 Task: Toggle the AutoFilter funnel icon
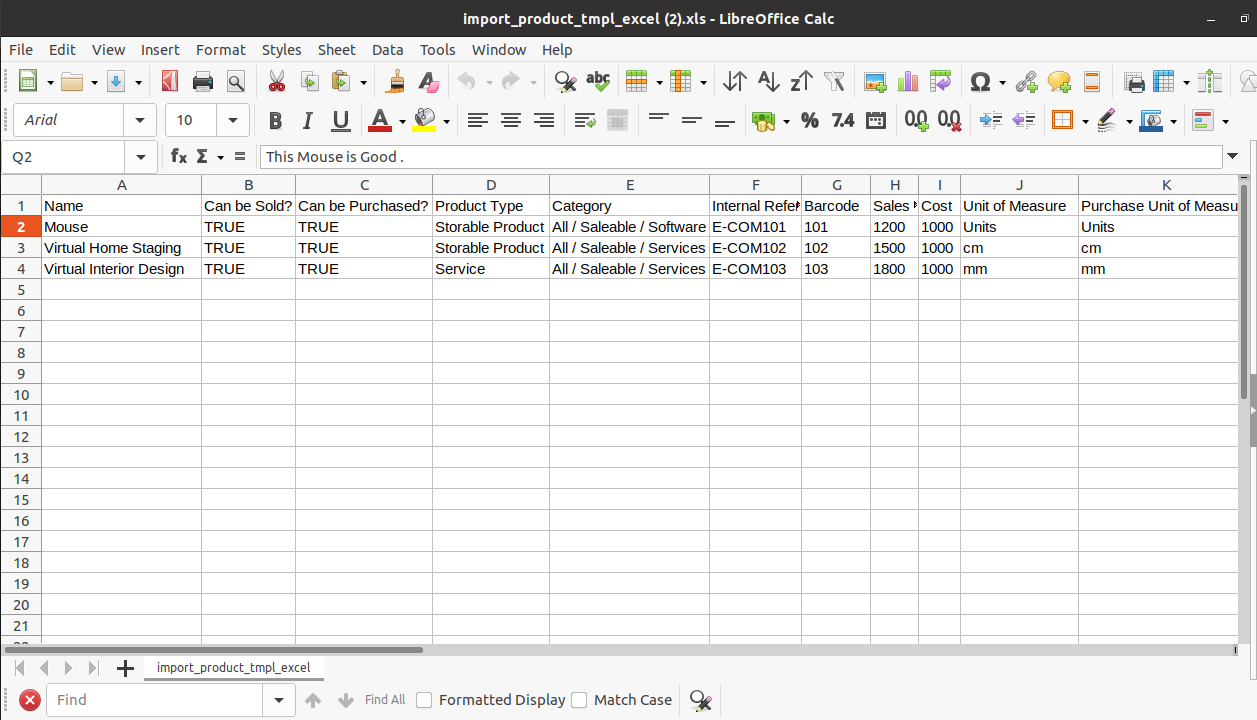tap(834, 82)
